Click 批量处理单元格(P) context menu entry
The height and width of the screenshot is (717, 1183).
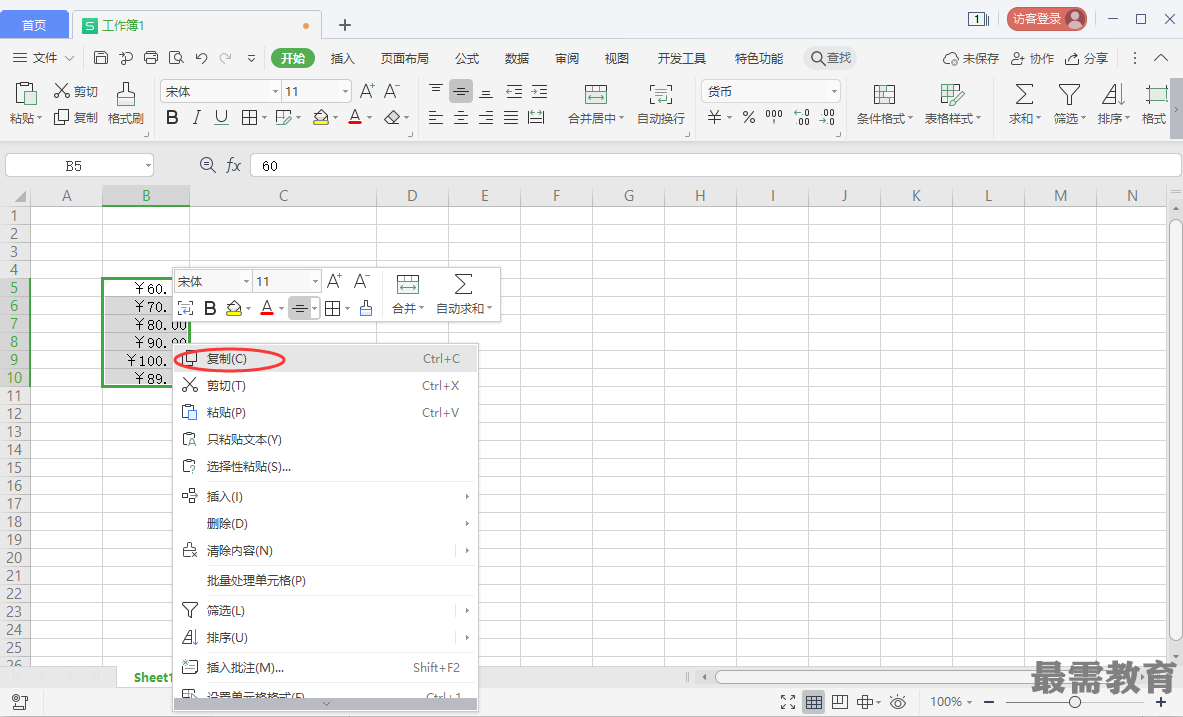point(325,580)
